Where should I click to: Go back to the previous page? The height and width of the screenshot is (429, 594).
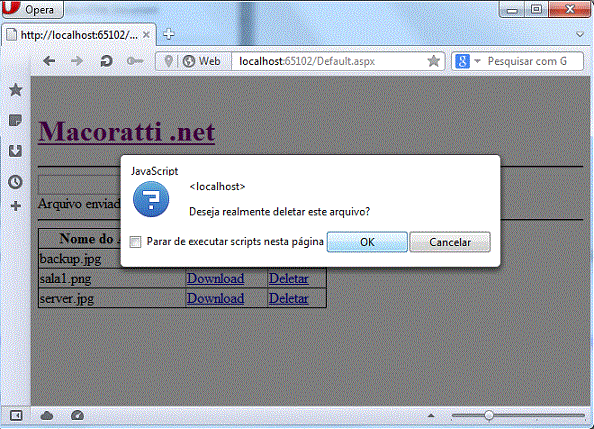pyautogui.click(x=49, y=61)
